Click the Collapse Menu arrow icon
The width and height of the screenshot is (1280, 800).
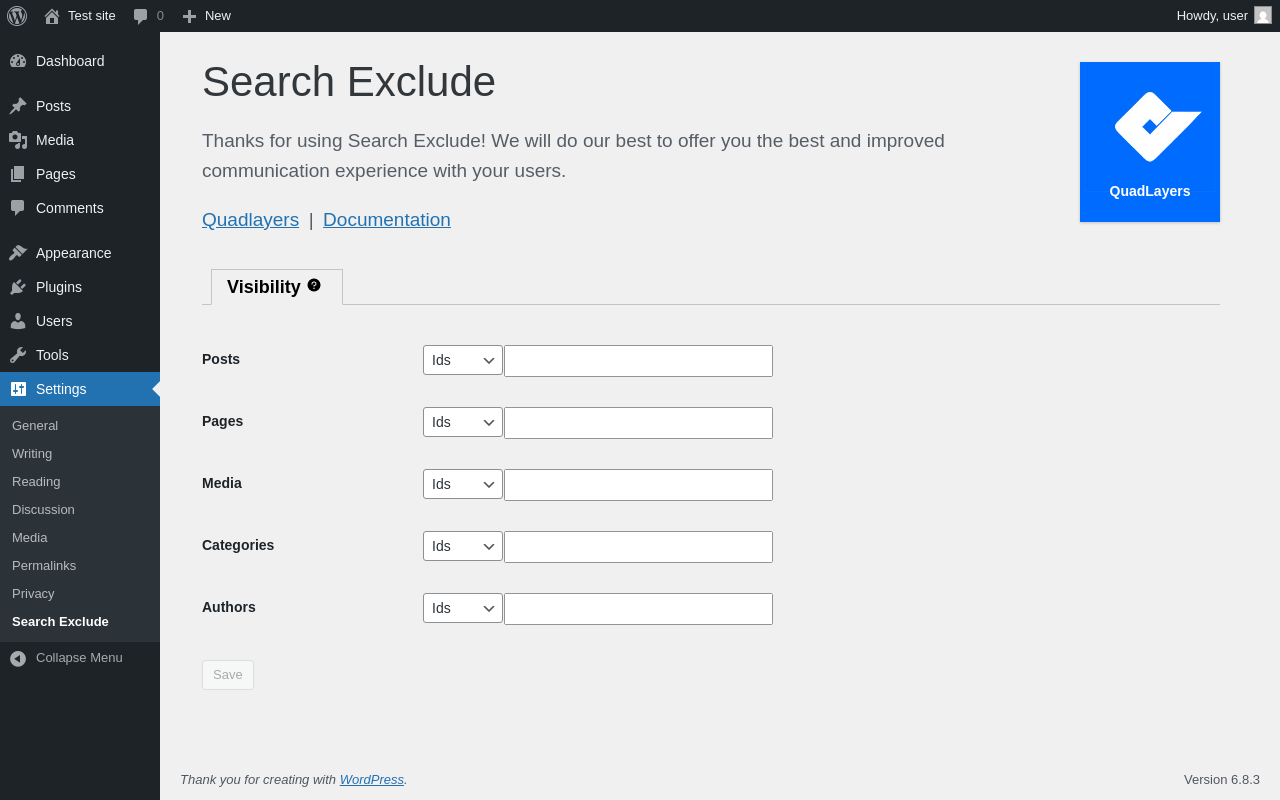[x=18, y=658]
